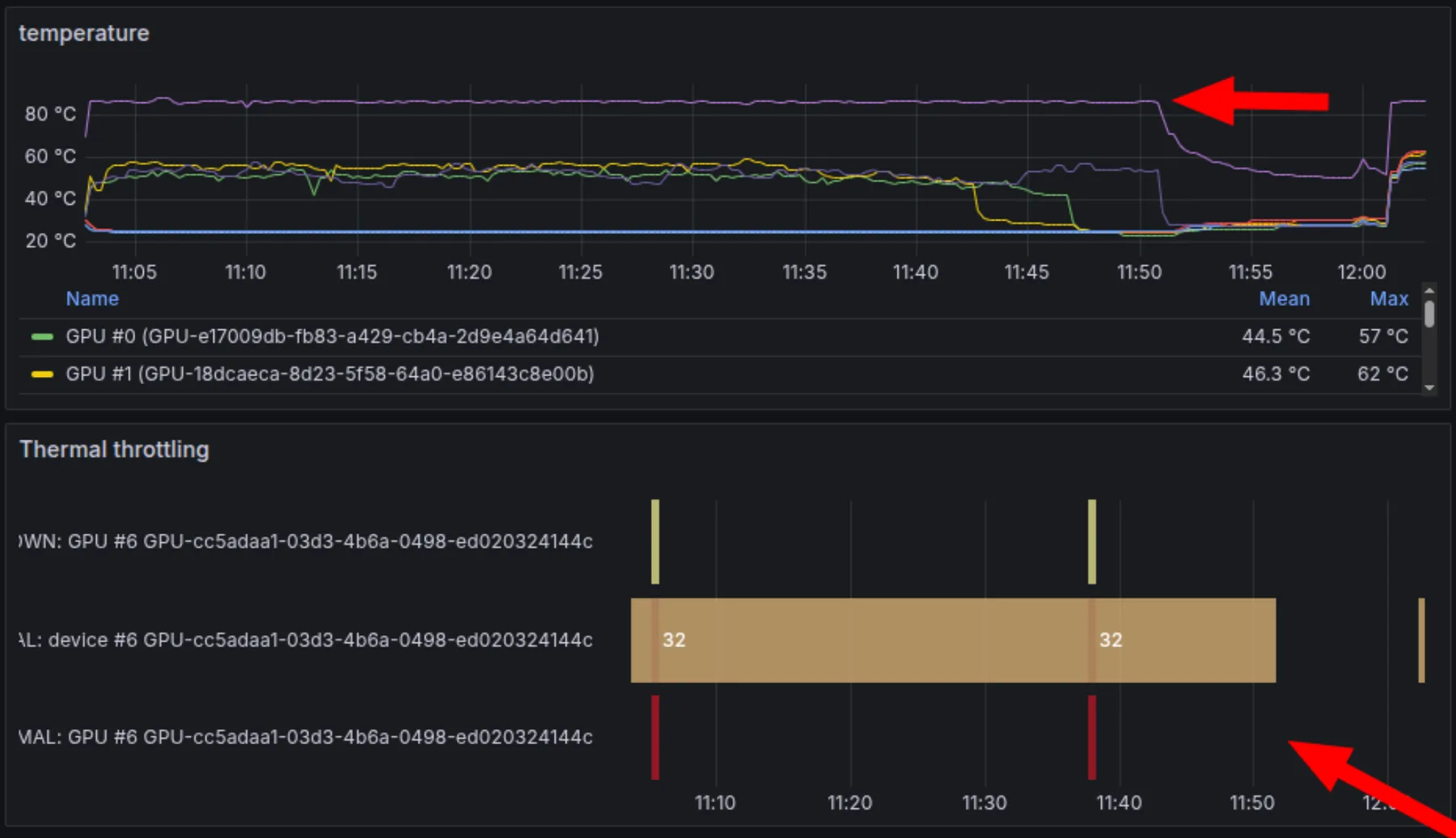Click the second "32" label in device #6 bar
This screenshot has height=838, width=1456.
(1111, 640)
